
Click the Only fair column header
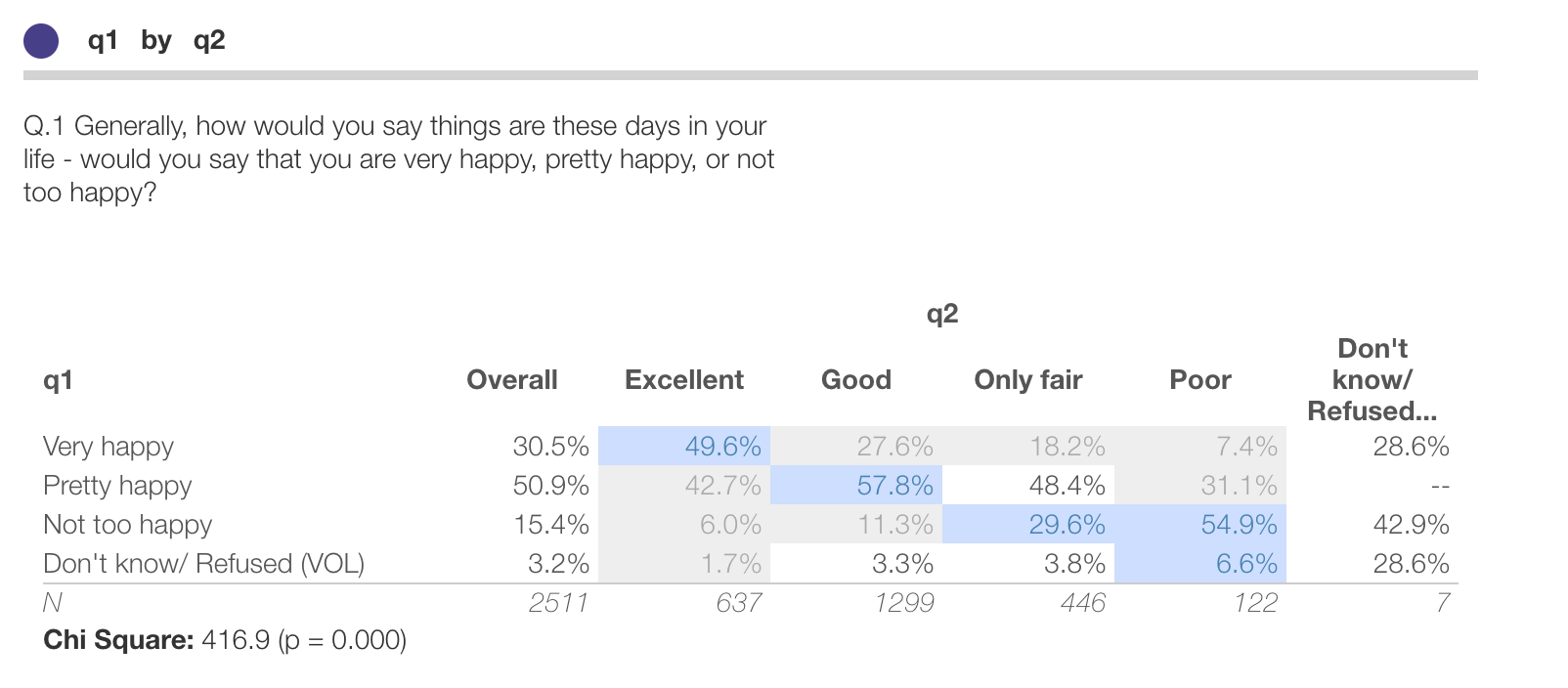click(x=1028, y=379)
